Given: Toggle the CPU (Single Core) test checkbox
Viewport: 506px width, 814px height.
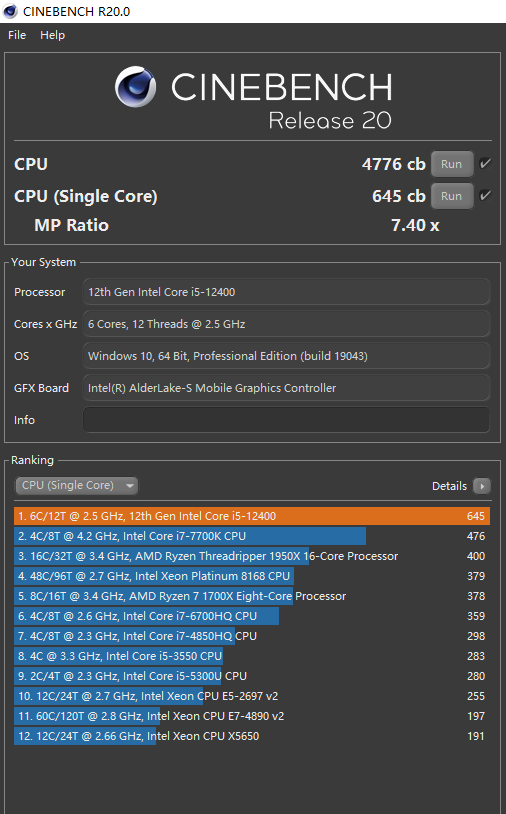Looking at the screenshot, I should tap(485, 196).
